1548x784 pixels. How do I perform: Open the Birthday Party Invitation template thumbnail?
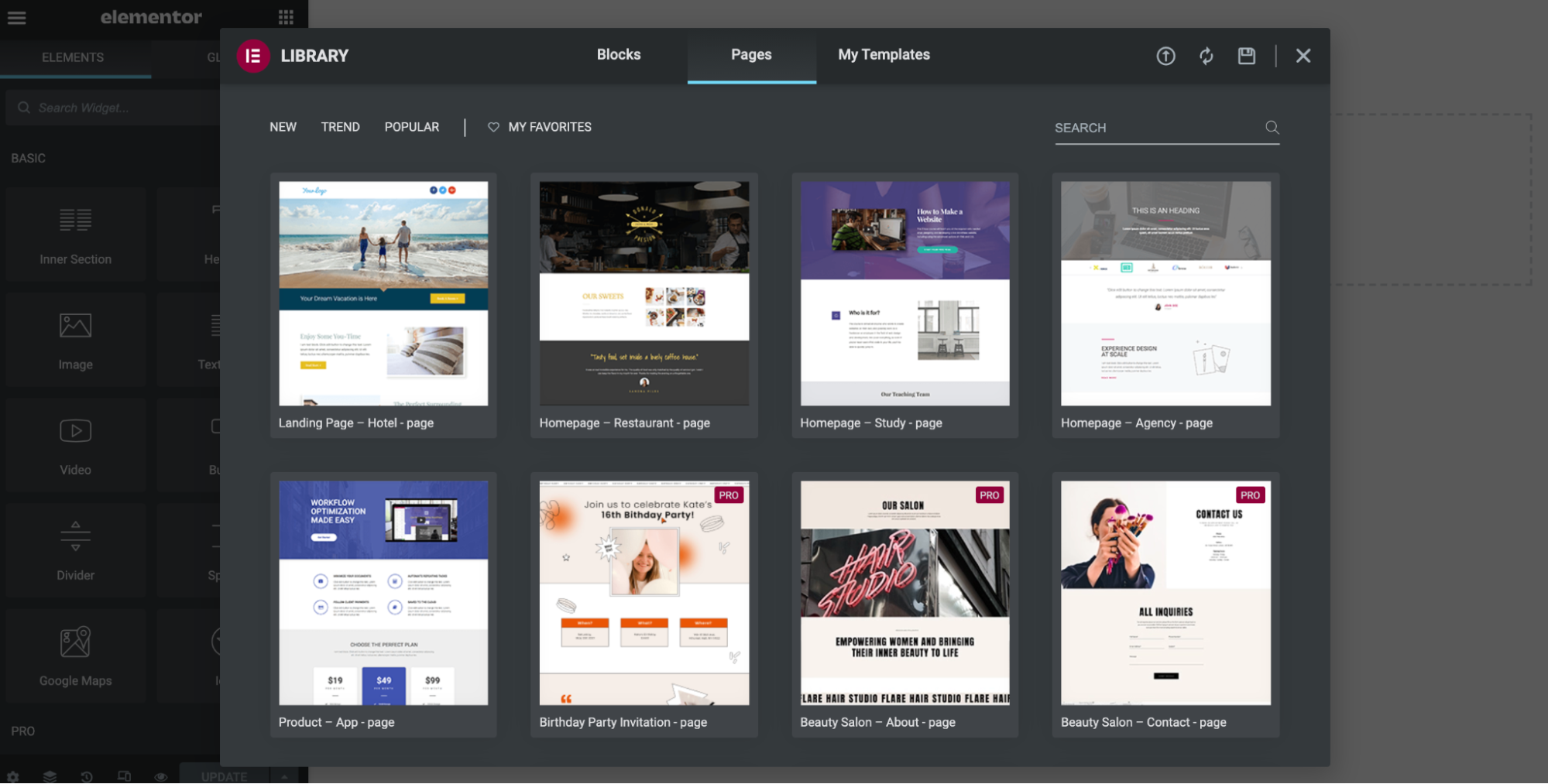[x=644, y=593]
